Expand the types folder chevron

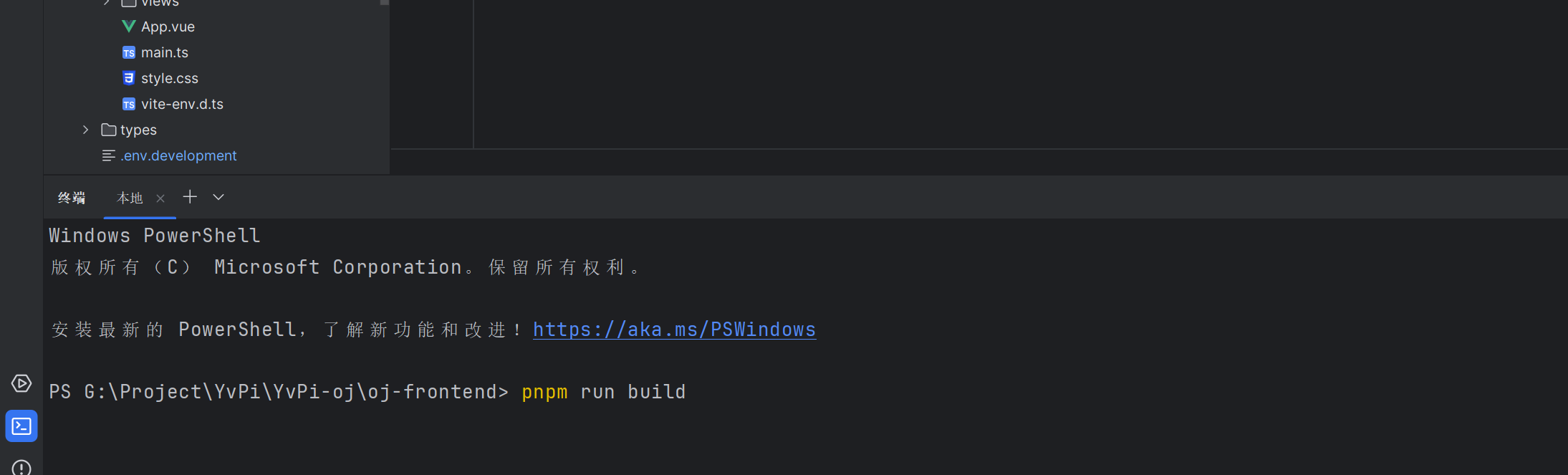(86, 130)
